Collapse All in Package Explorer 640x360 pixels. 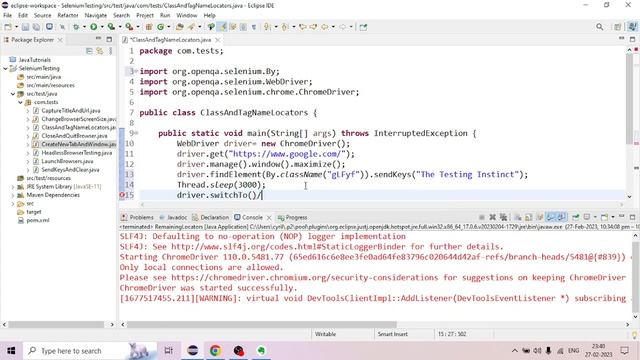click(x=89, y=51)
